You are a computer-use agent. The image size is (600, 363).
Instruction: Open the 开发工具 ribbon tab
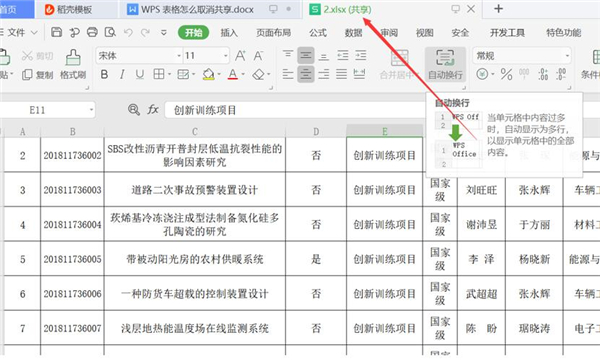(x=507, y=33)
